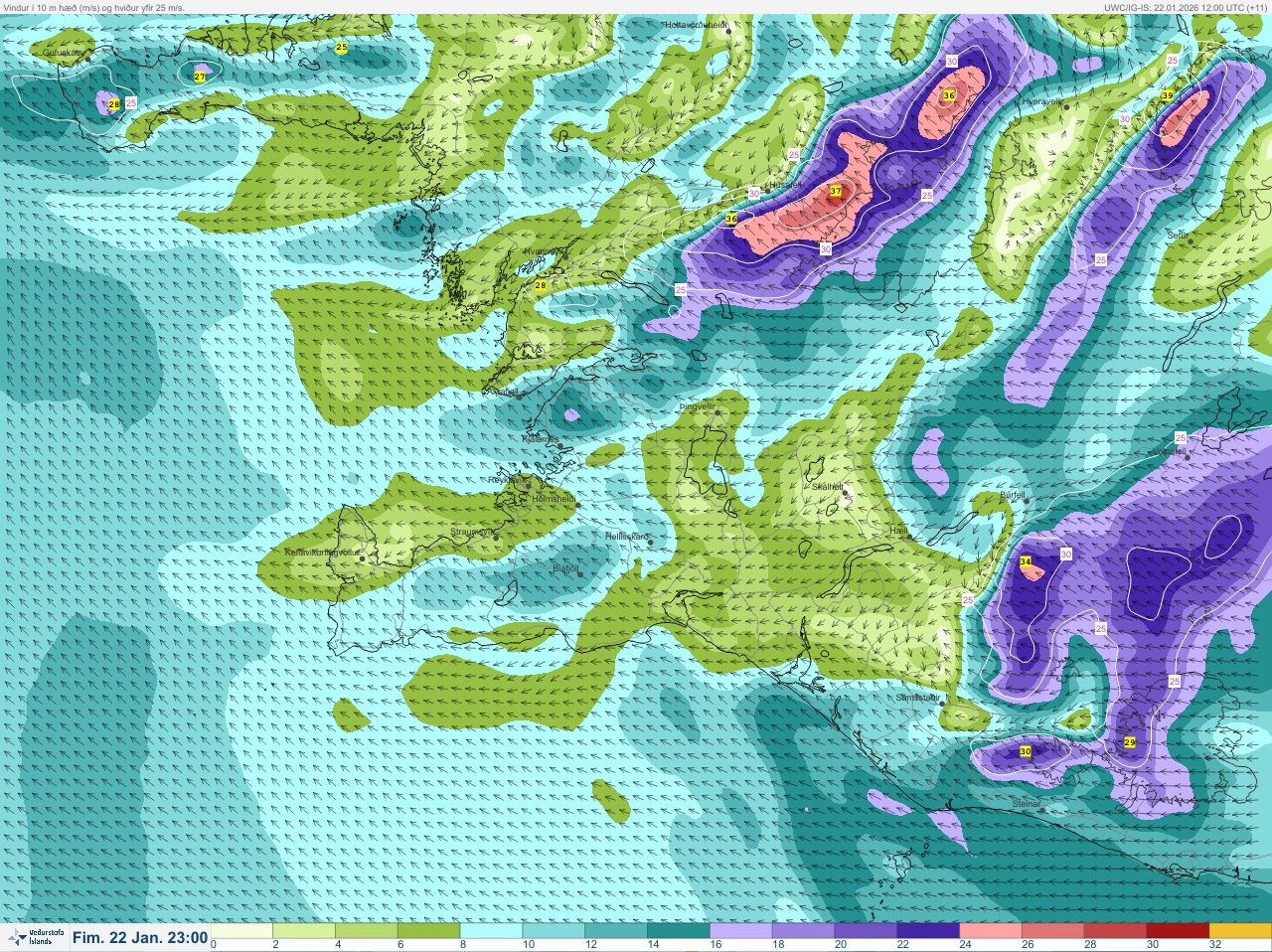Screen dimensions: 1272x952
Task: Select the 10–12 m/s turquoise legend swatch
Action: pyautogui.click(x=555, y=931)
